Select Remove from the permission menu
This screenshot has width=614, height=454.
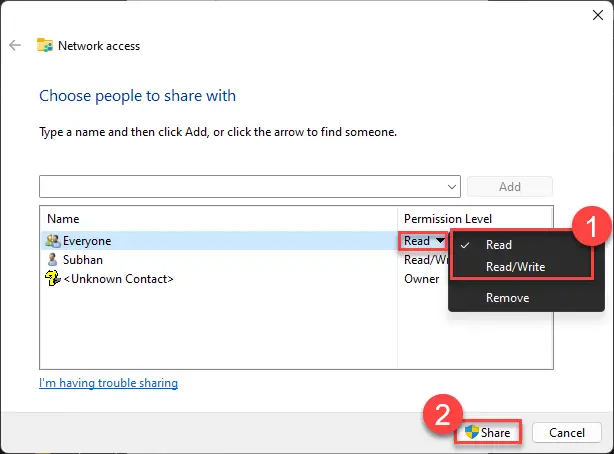pos(507,297)
